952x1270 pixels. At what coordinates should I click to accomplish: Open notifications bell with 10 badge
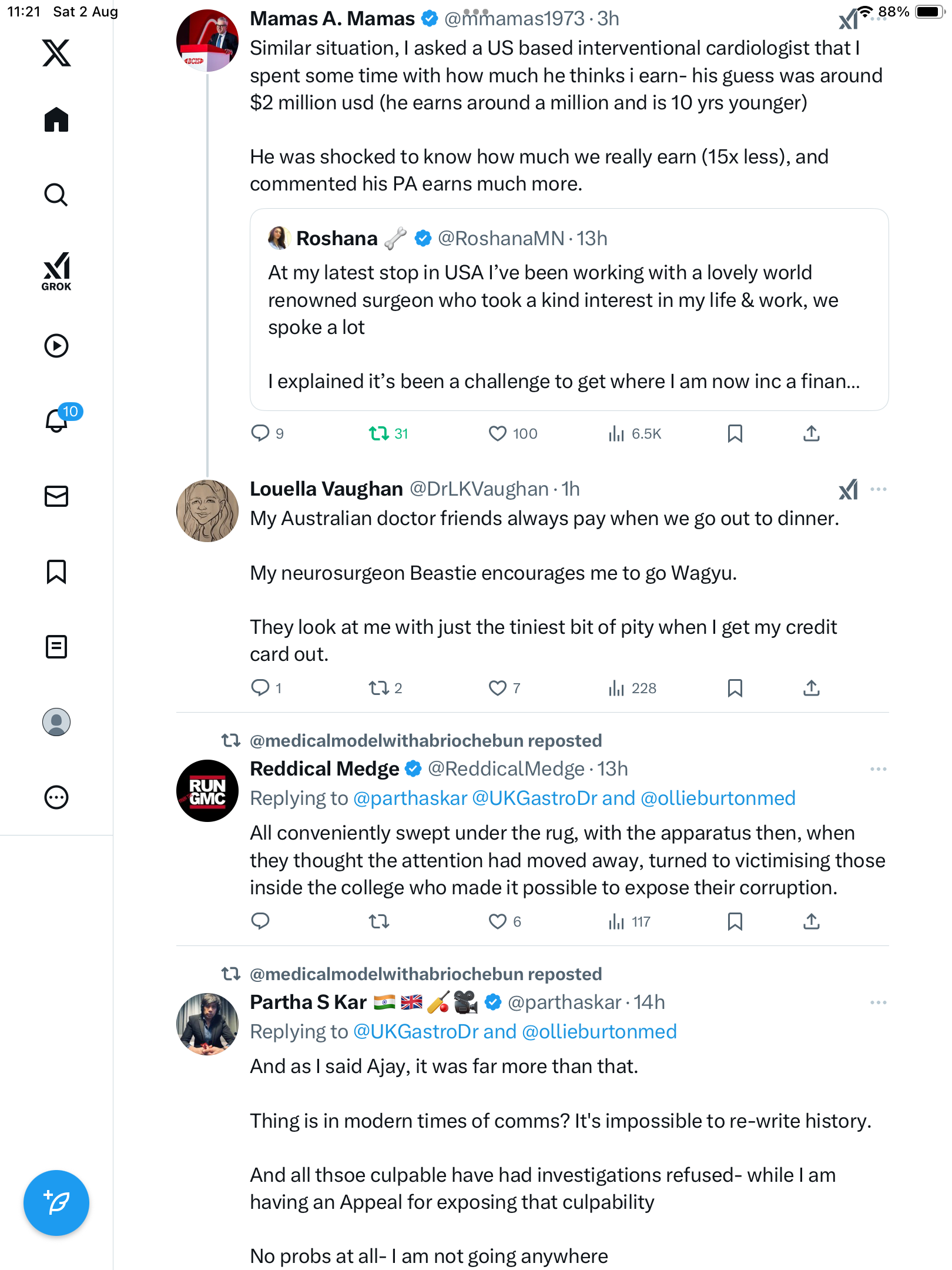coord(58,420)
